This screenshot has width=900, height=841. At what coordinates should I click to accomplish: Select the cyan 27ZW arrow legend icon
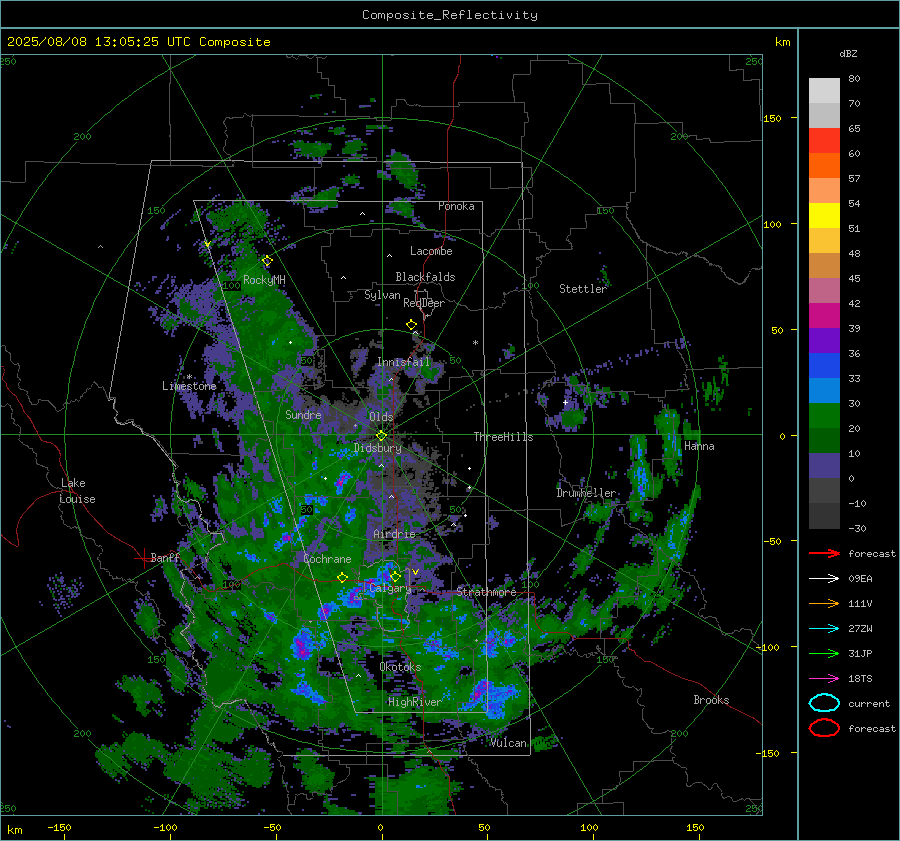coord(824,629)
